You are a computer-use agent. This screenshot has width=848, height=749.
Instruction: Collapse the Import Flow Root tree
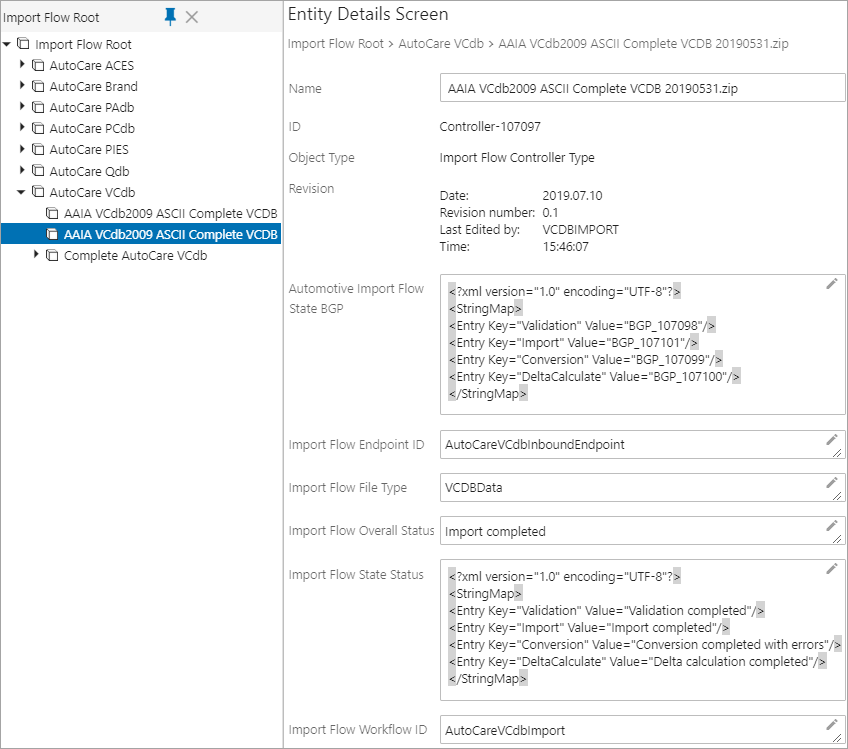pos(6,44)
